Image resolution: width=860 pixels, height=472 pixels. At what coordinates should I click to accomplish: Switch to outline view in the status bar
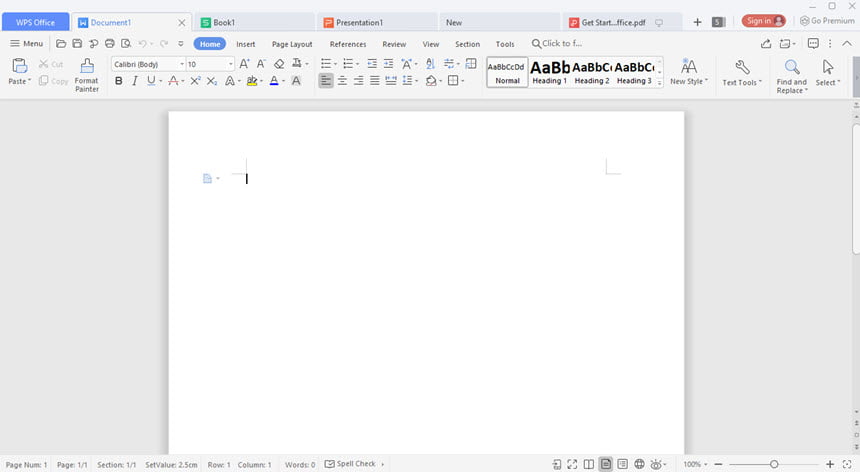[623, 464]
